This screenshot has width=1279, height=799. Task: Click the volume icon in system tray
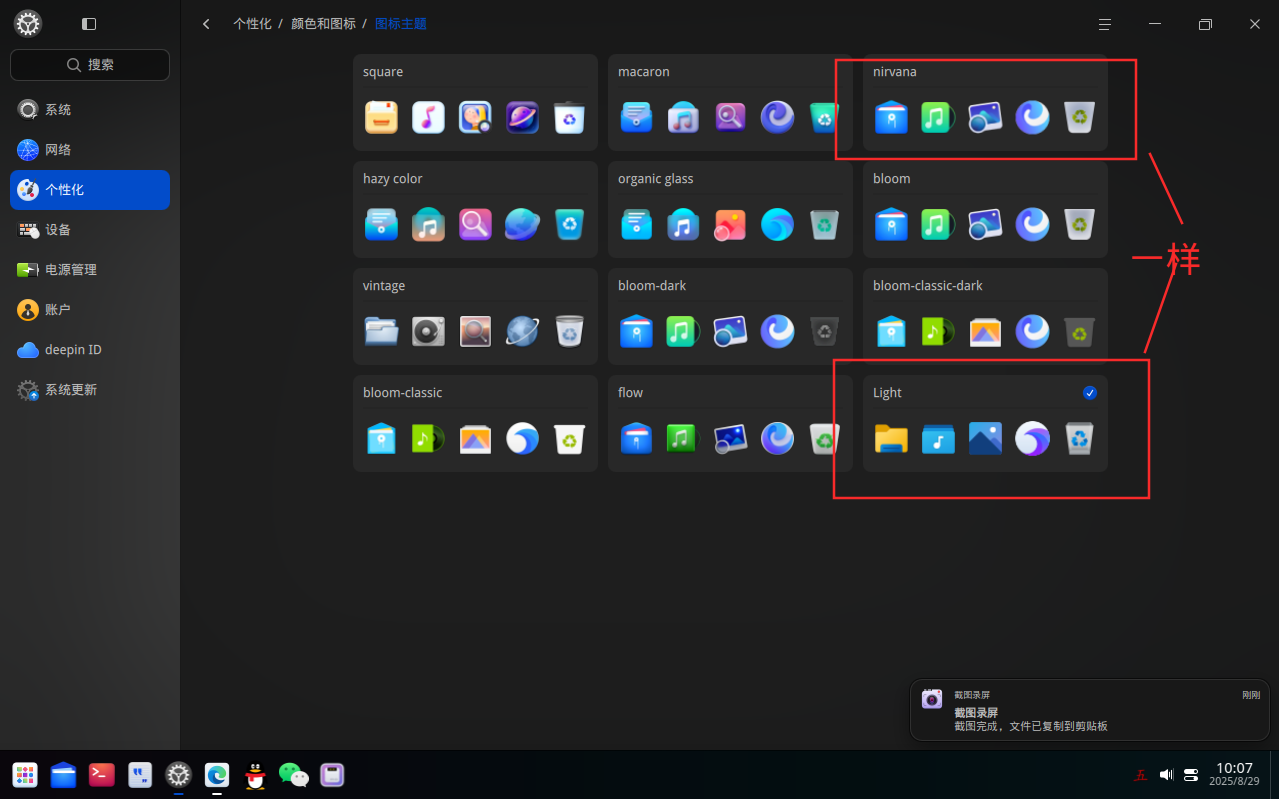pos(1166,775)
